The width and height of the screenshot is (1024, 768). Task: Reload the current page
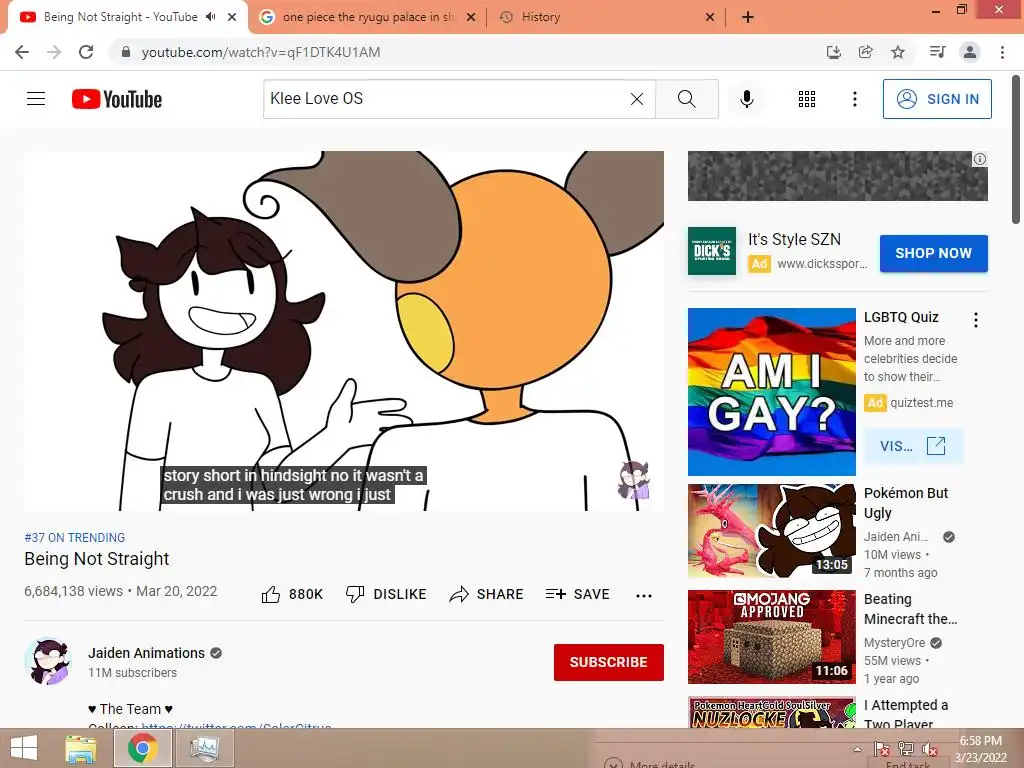tap(86, 52)
